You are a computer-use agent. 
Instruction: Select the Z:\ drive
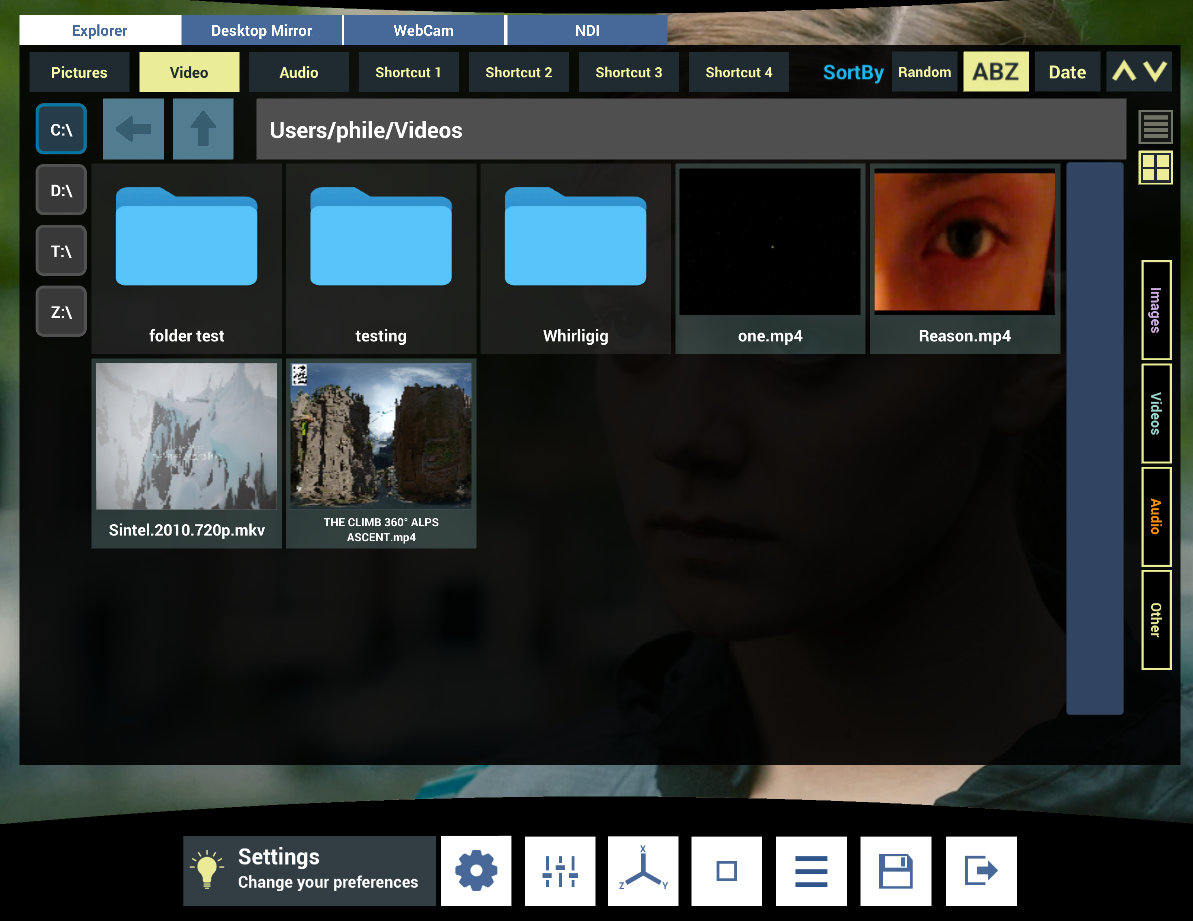(x=61, y=312)
